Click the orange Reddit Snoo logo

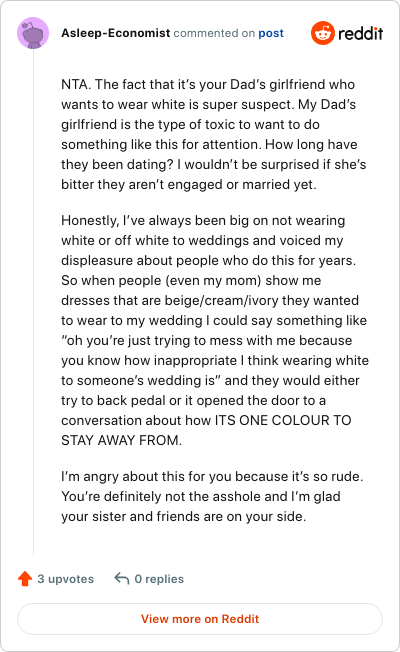[323, 33]
